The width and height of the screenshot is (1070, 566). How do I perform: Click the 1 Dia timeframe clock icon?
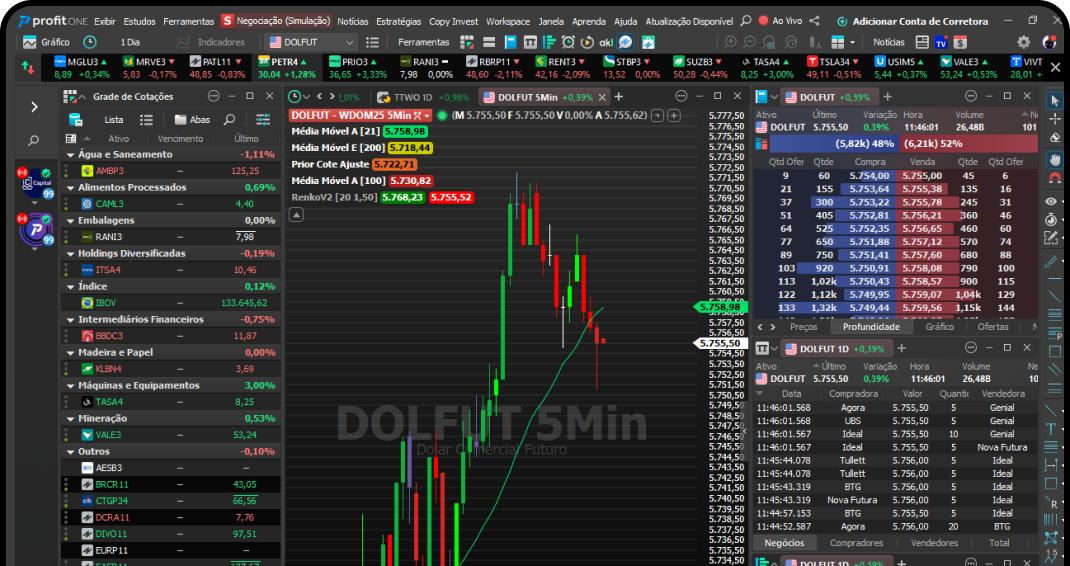tap(89, 42)
